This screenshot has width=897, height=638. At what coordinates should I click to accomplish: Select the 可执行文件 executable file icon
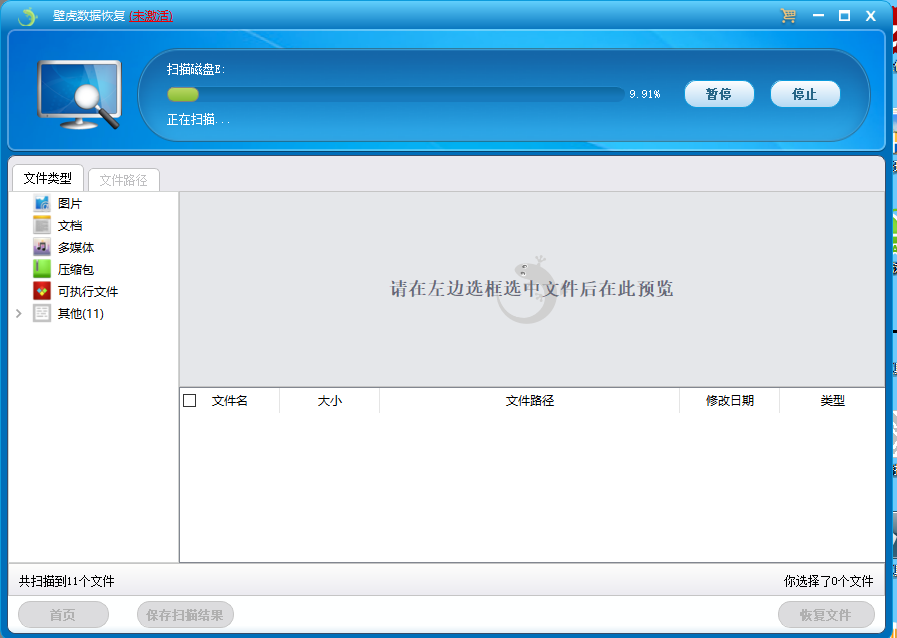pyautogui.click(x=42, y=290)
